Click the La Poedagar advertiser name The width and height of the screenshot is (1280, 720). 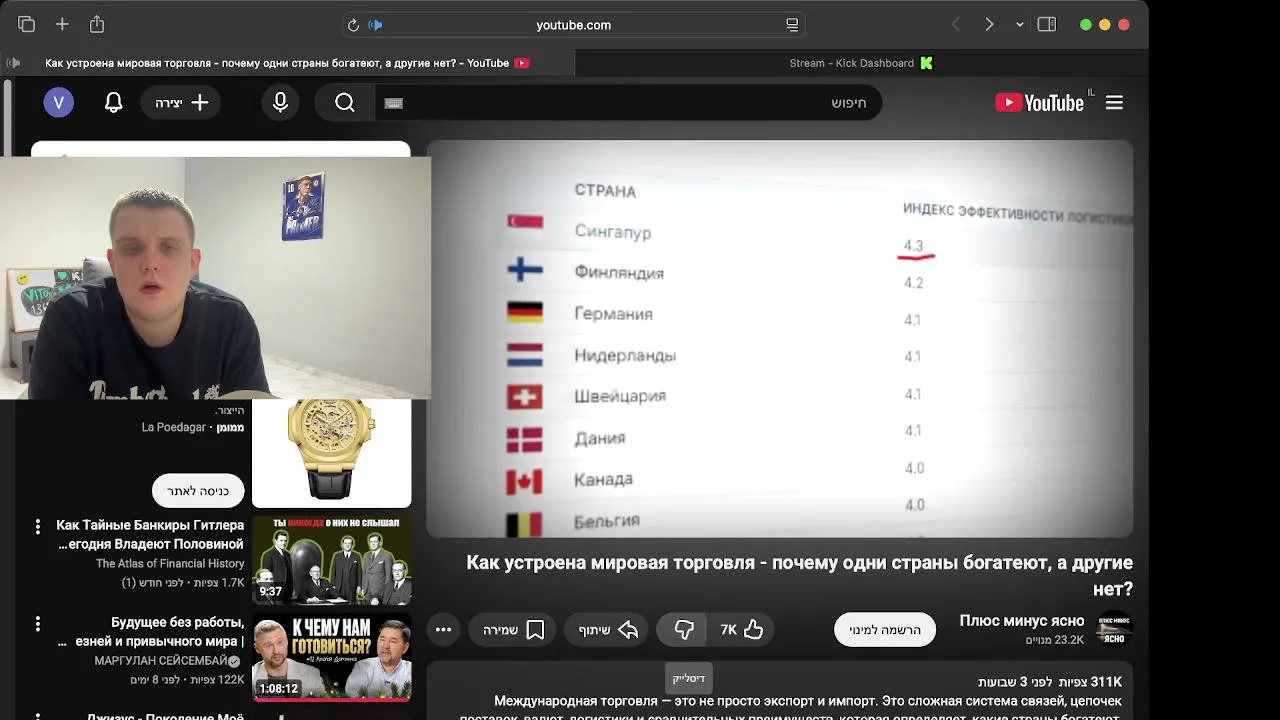(174, 427)
